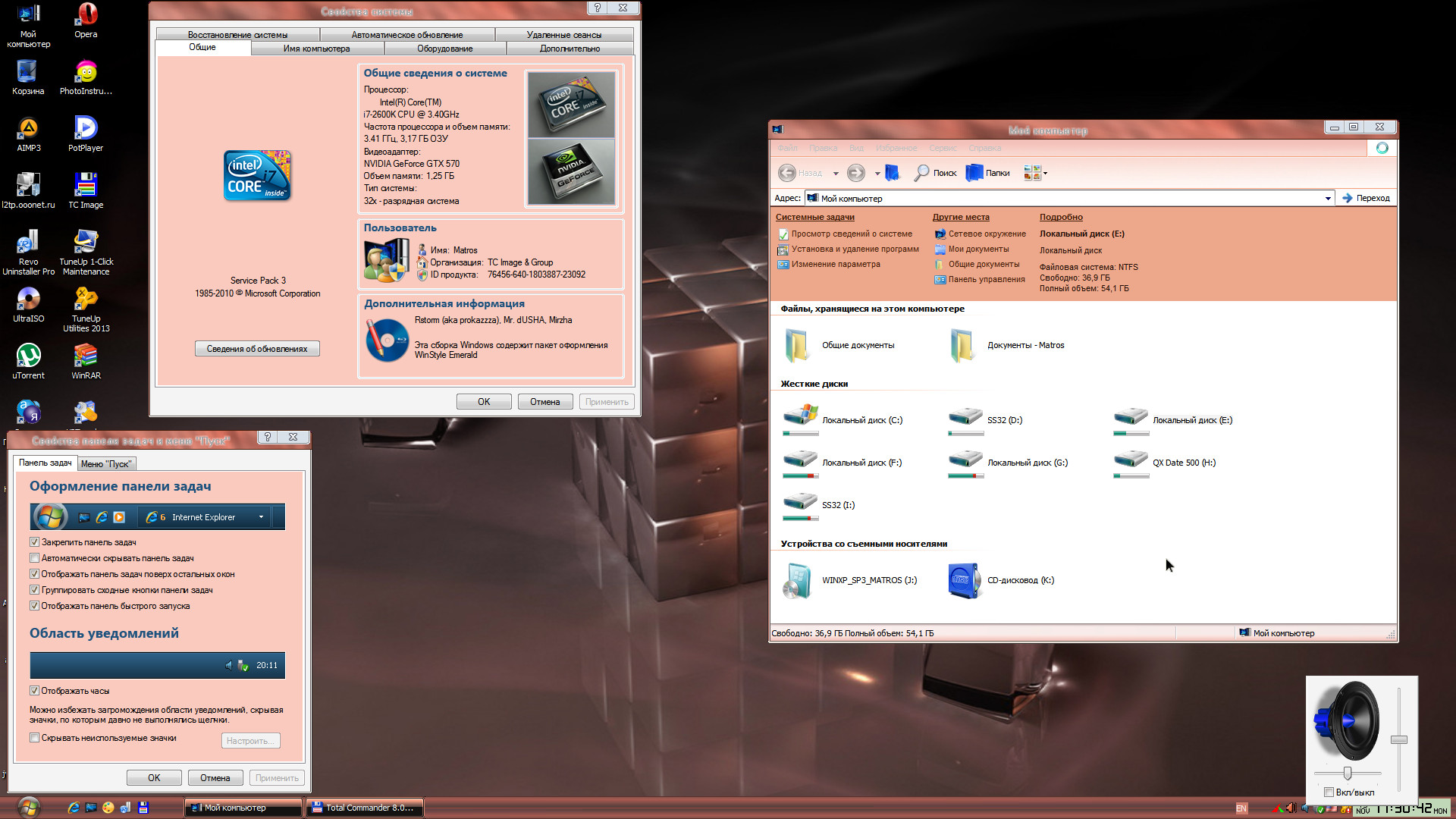Launch Revo Uninstaller Pro shortcut

pyautogui.click(x=29, y=253)
